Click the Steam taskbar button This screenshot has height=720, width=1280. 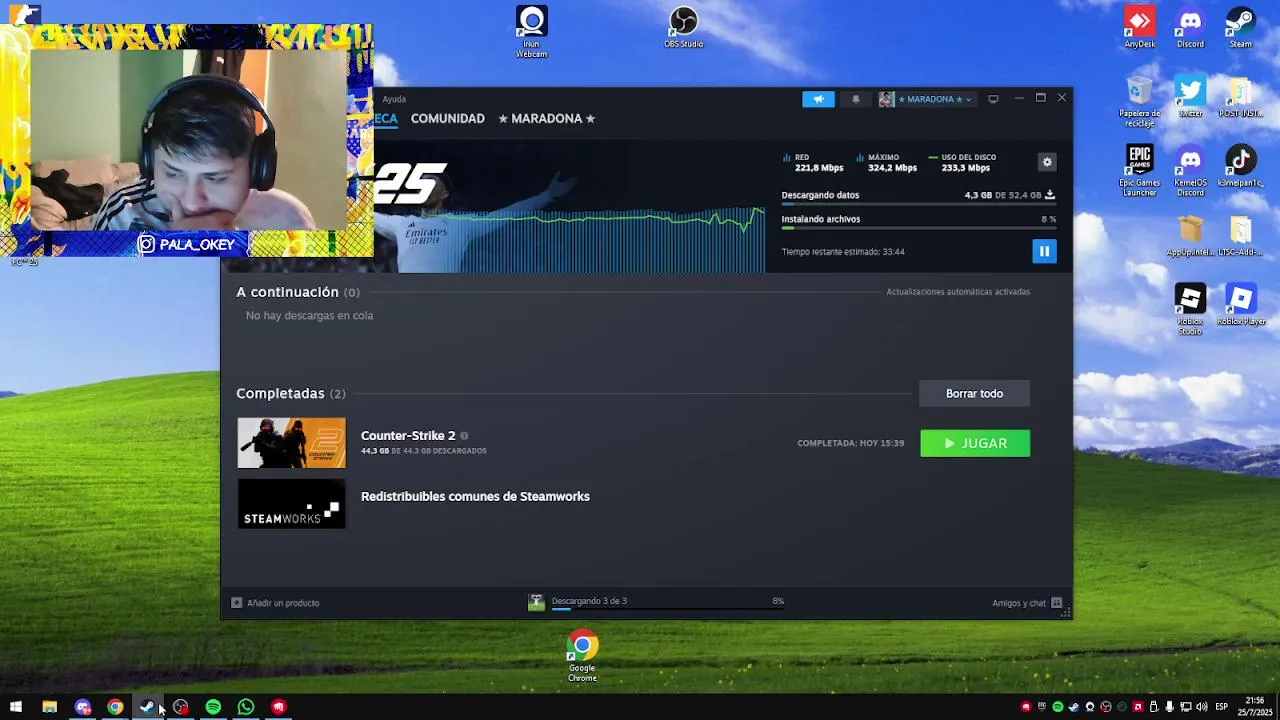pos(148,707)
